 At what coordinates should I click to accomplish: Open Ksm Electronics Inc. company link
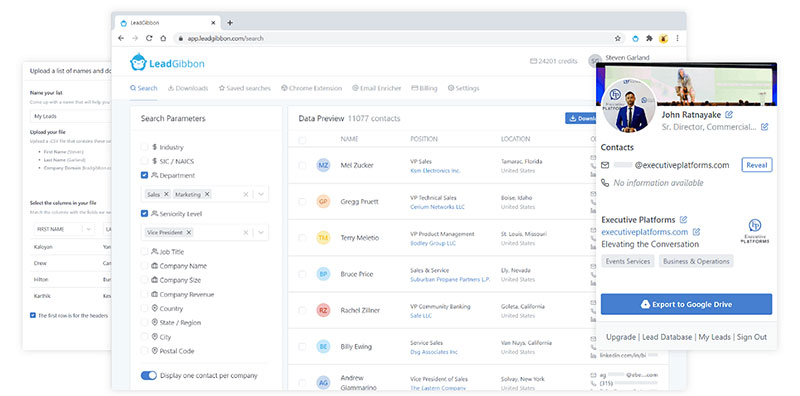click(x=435, y=170)
